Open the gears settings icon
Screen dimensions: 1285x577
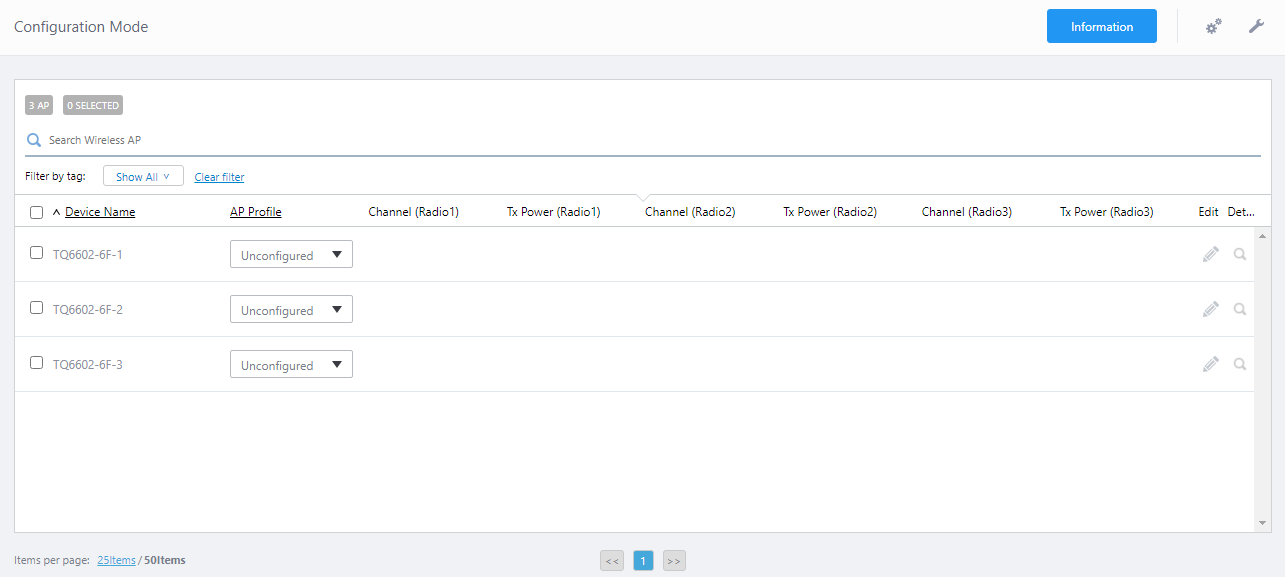tap(1213, 27)
